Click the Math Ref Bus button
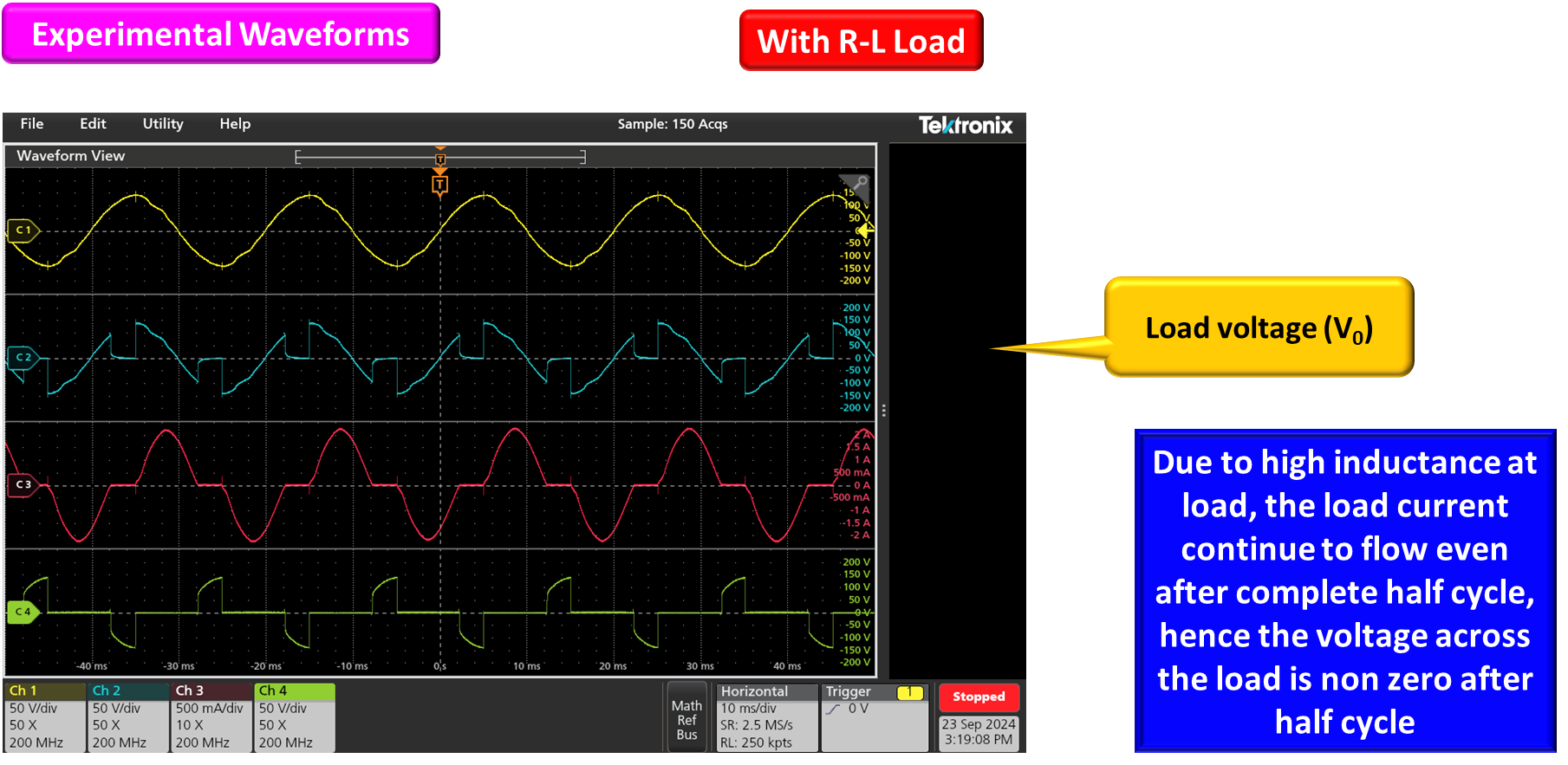 point(686,720)
